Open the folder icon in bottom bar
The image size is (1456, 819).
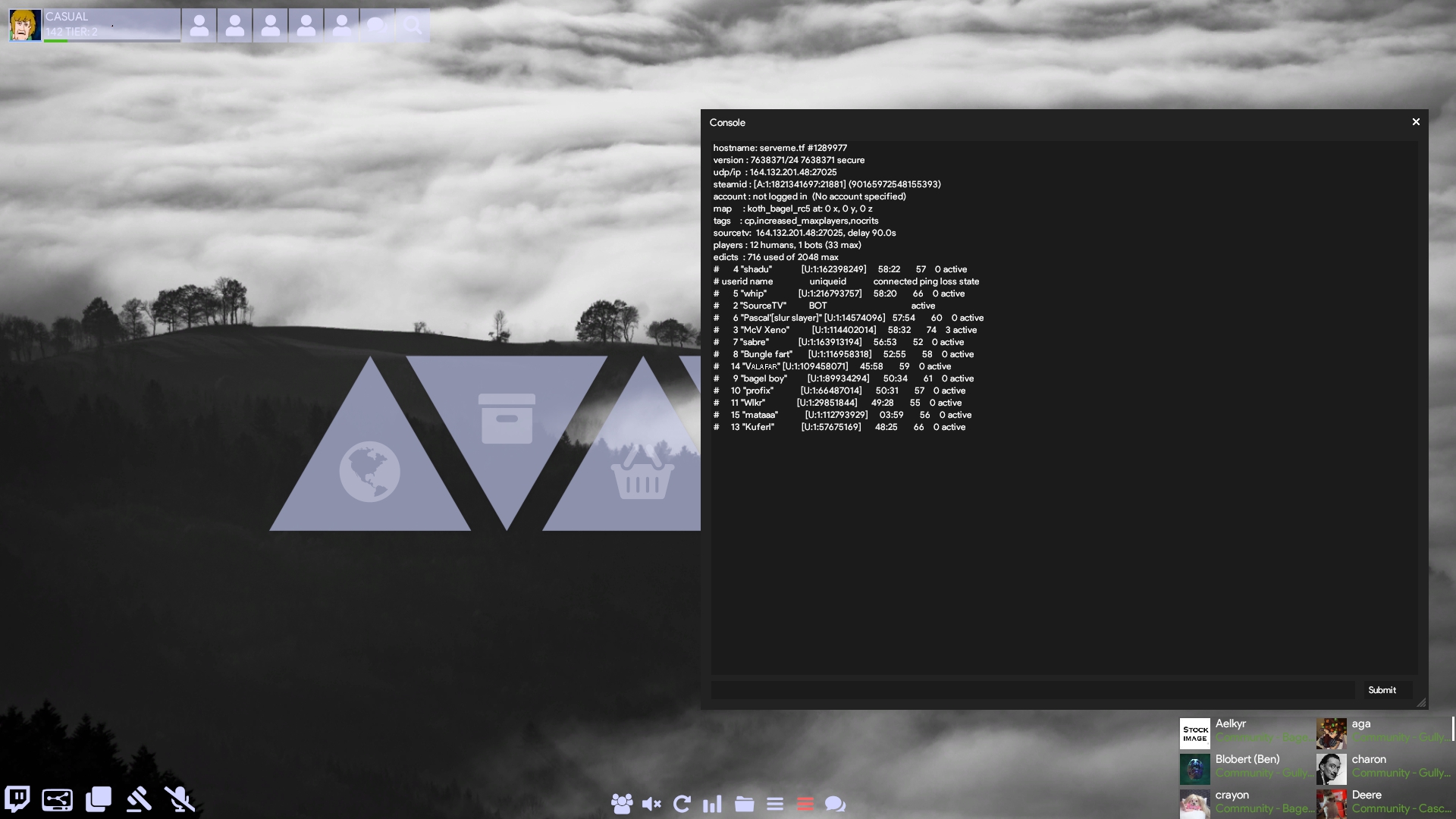(744, 804)
